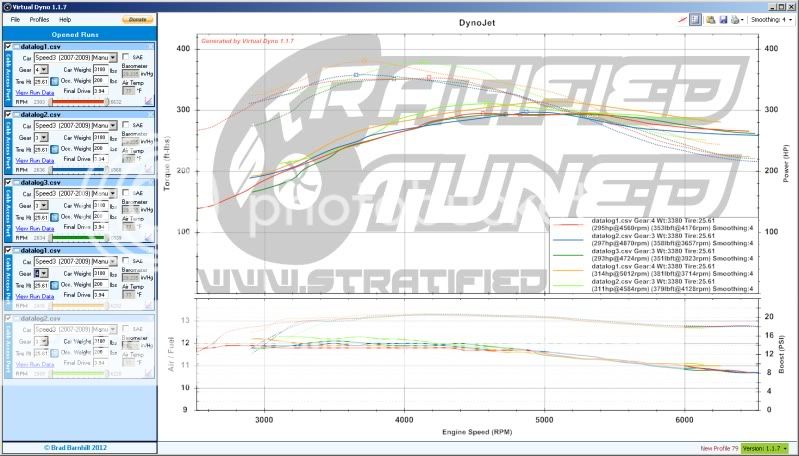
Task: Click Occ. Weight field in blue-slider datalog2 run
Action: click(100, 148)
